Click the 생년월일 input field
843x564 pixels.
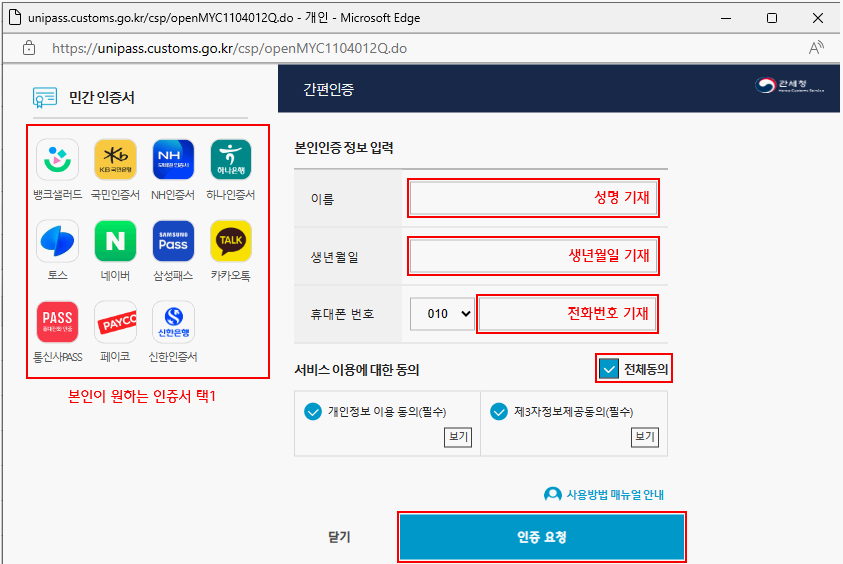[533, 256]
